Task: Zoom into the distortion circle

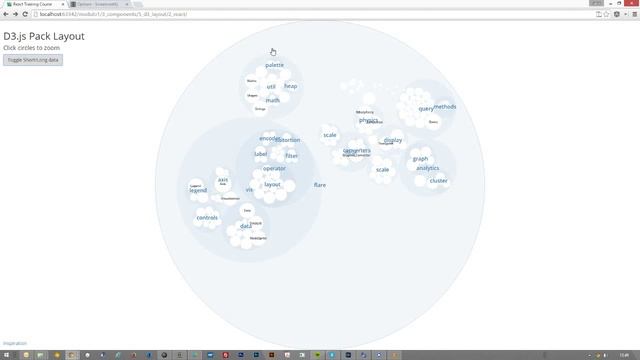Action: point(289,140)
